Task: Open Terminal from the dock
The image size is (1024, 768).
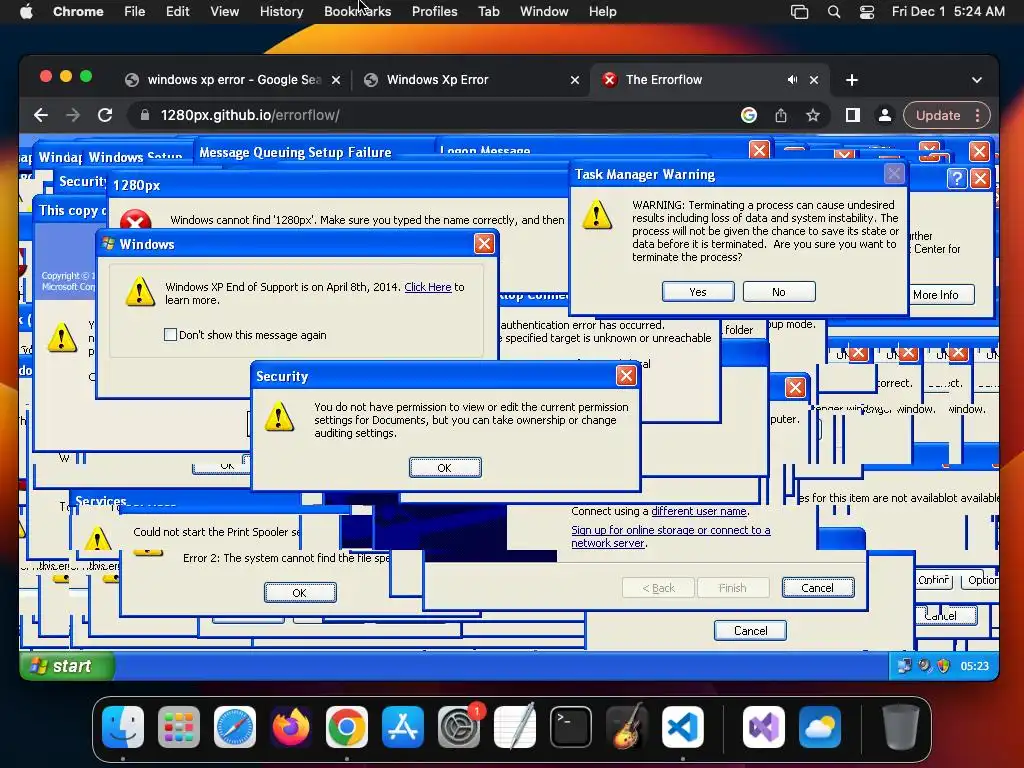Action: click(x=571, y=727)
